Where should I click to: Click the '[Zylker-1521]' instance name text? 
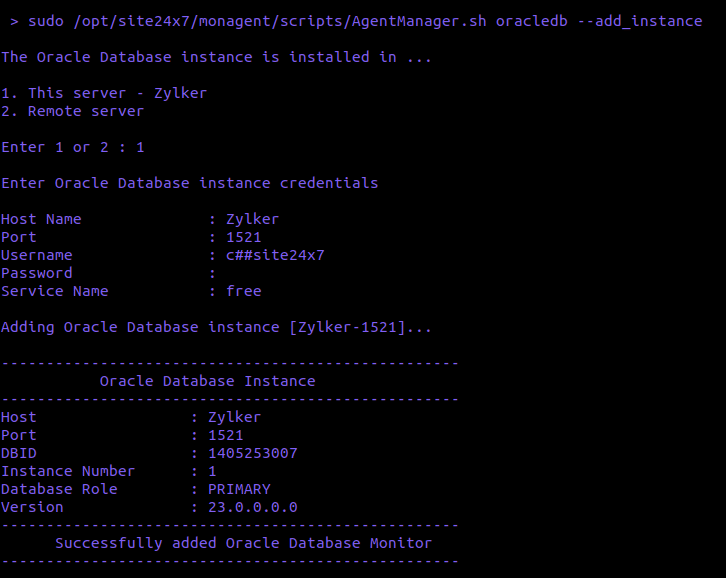click(347, 327)
